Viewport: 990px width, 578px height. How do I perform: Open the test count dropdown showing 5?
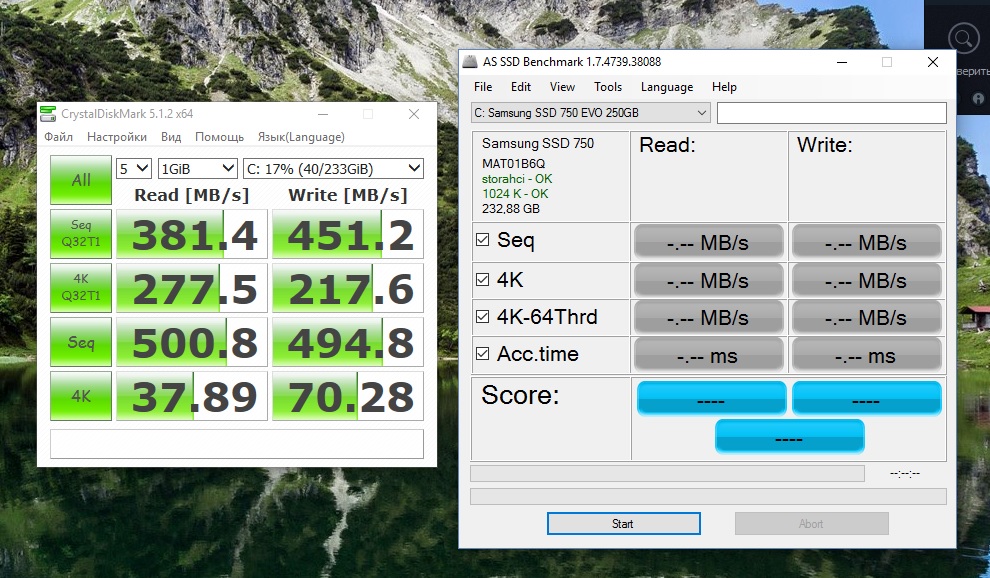[x=134, y=169]
